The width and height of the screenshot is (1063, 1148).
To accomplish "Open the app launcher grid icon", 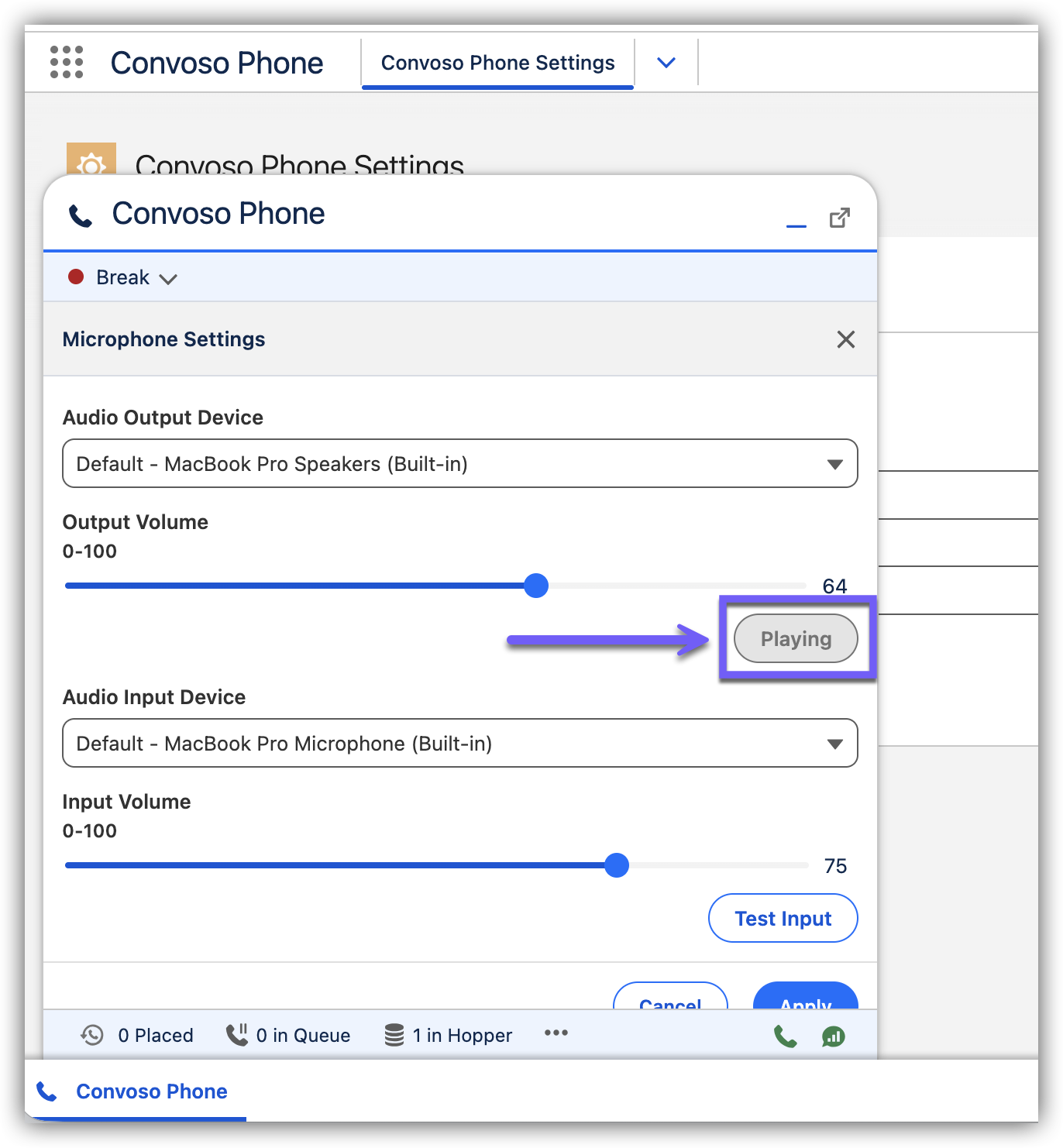I will point(67,62).
